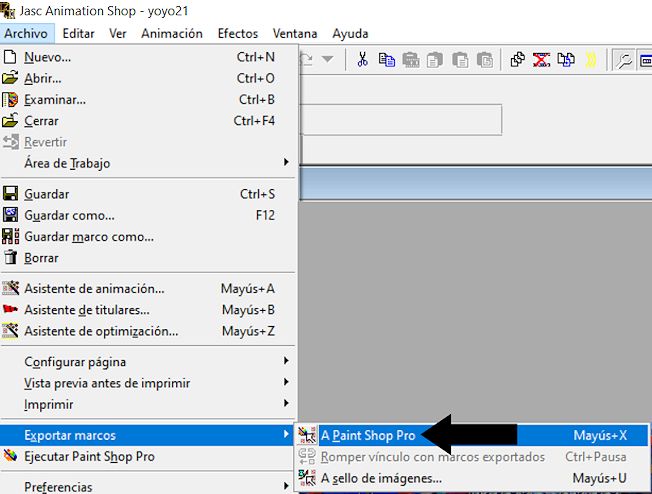Expand the Configurar página submenu
652x494 pixels.
pyautogui.click(x=148, y=361)
